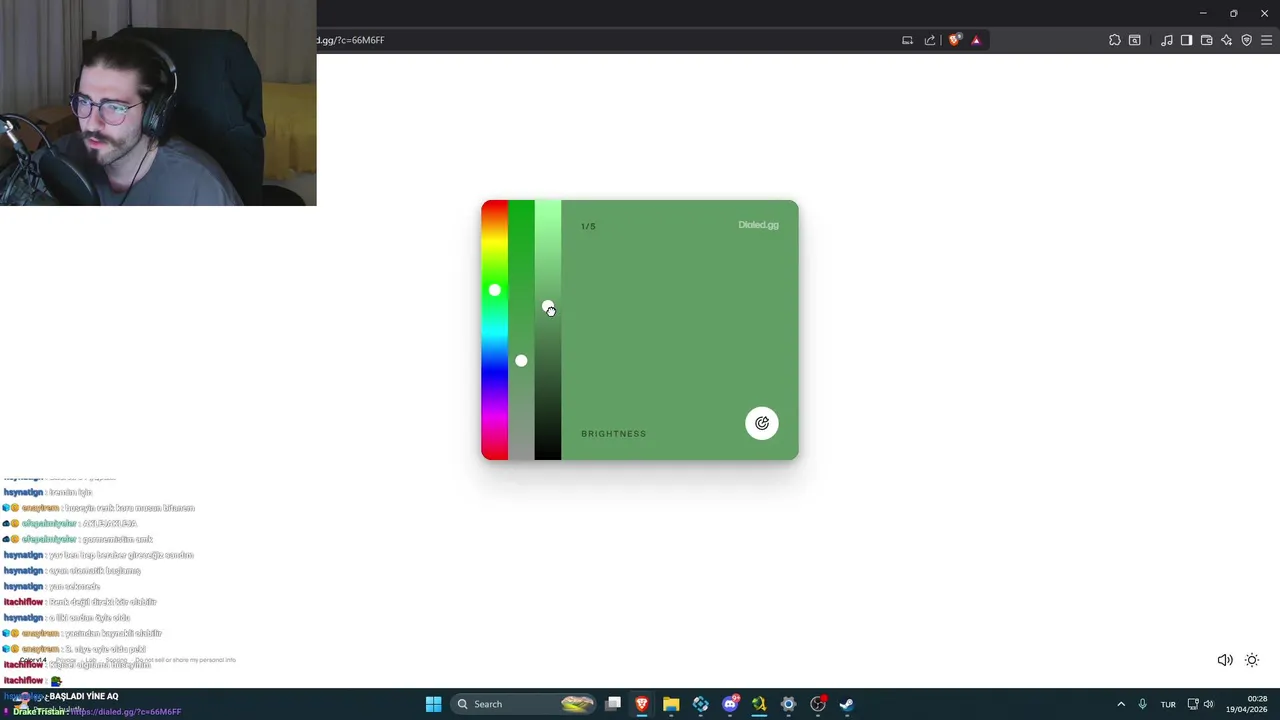Viewport: 1280px width, 720px height.
Task: Open Brave Shields lion icon
Action: pyautogui.click(x=954, y=40)
